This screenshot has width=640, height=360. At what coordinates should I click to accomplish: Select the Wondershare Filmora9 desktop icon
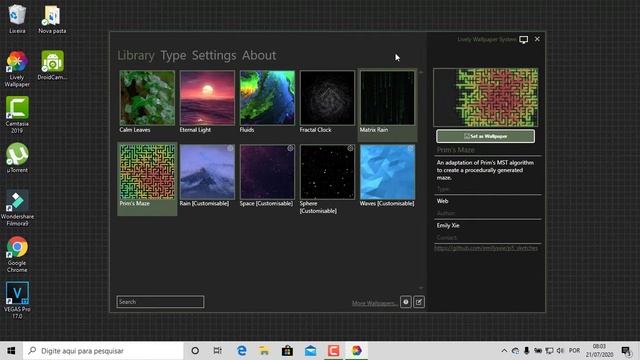17,208
